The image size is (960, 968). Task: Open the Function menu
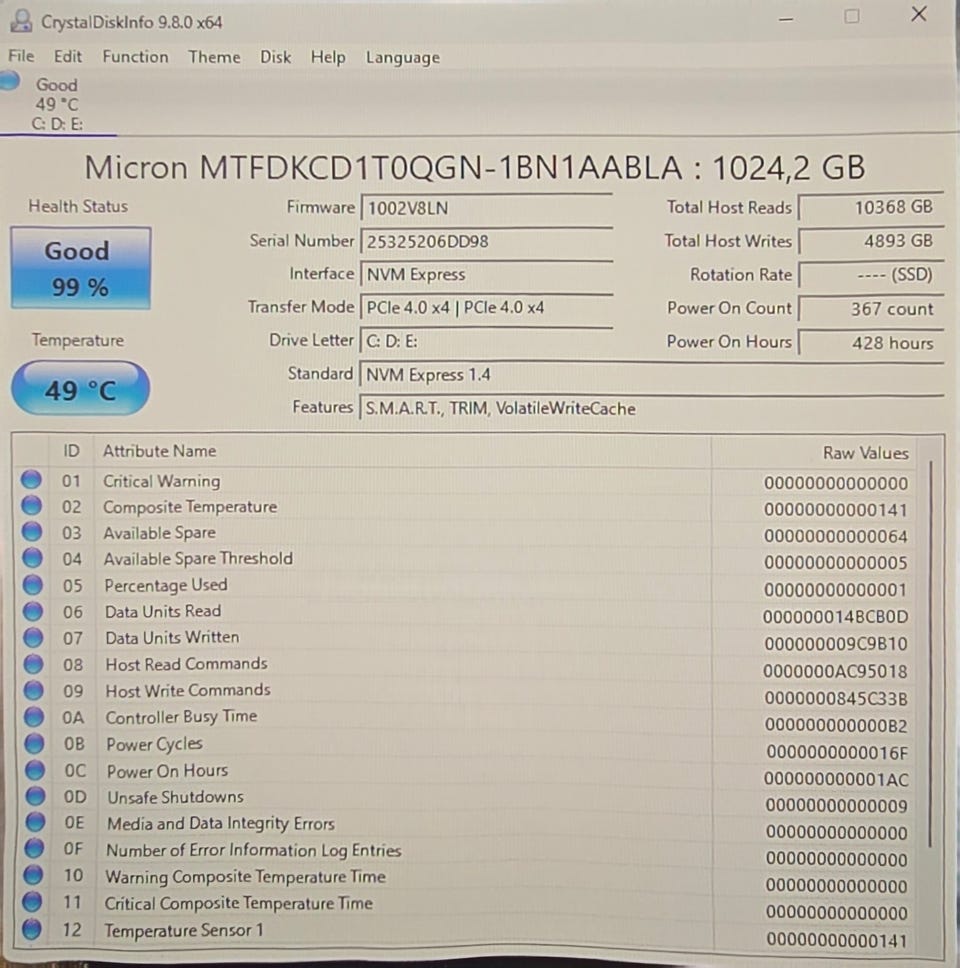135,57
